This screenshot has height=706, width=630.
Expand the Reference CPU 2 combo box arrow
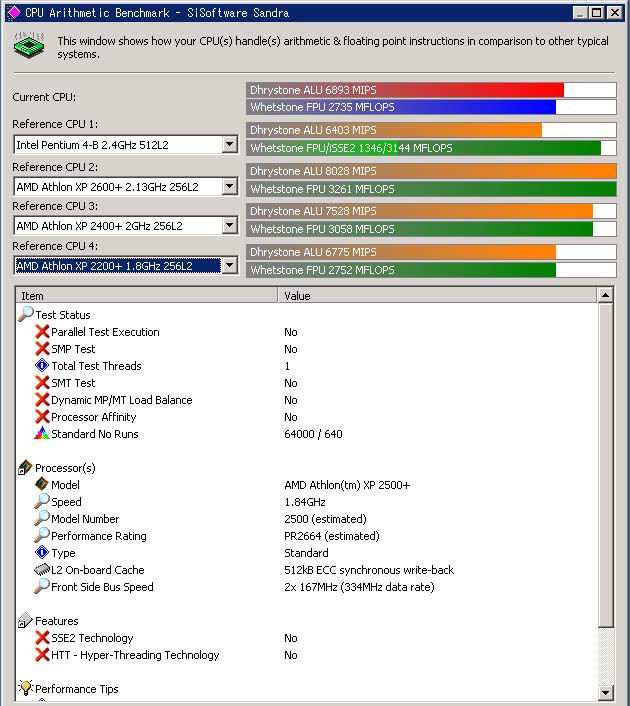point(230,186)
